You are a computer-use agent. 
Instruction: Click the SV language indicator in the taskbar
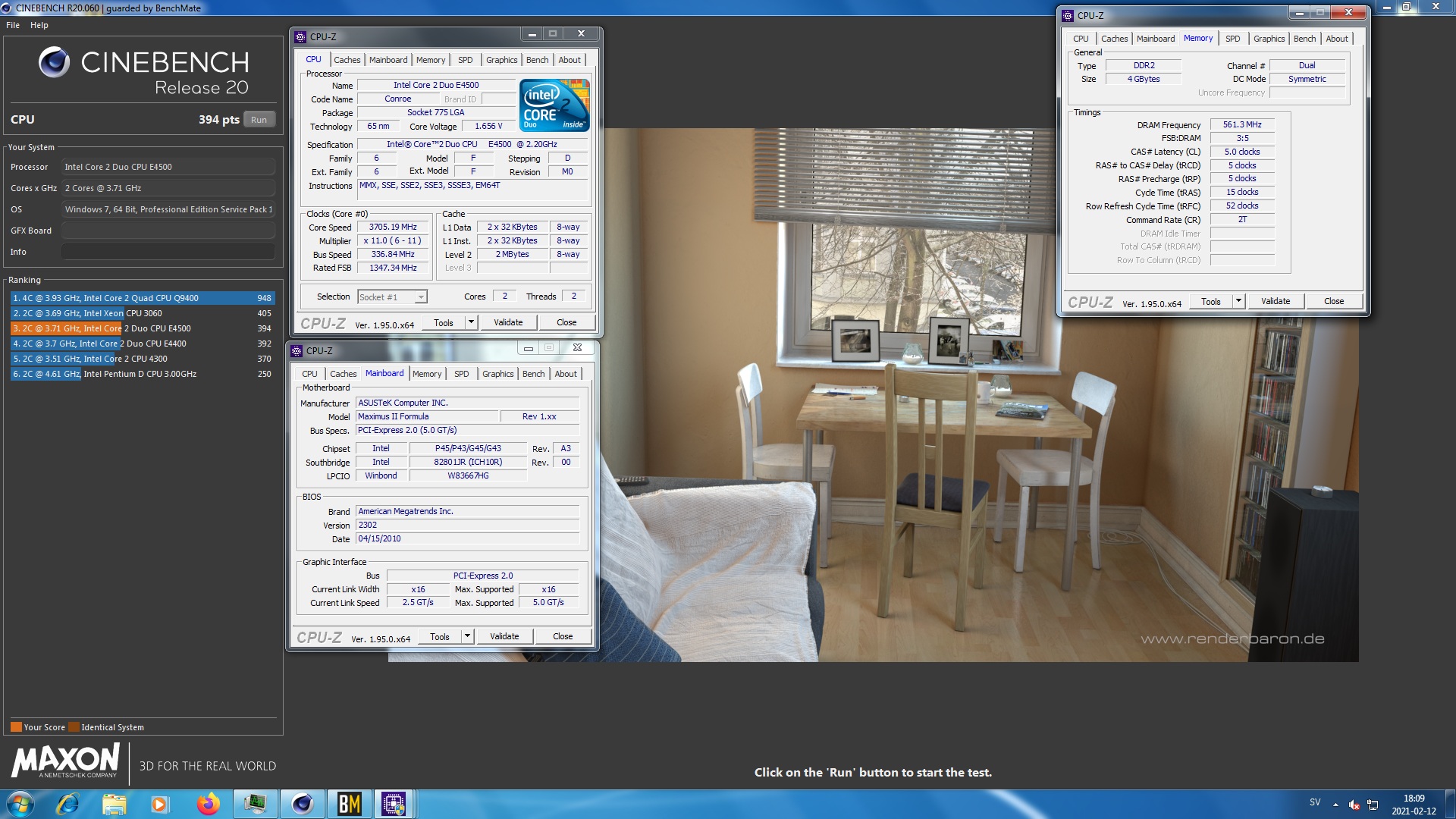pos(1315,802)
